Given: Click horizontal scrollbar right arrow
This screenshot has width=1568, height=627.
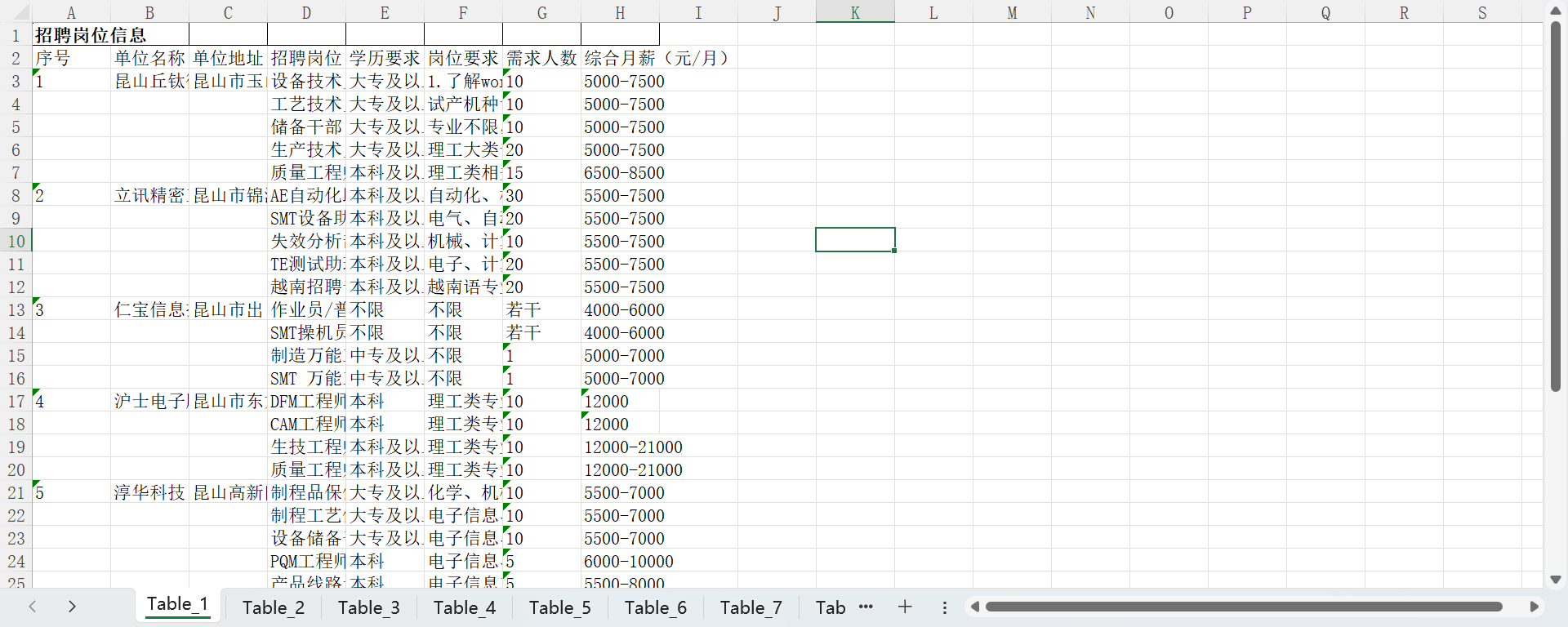Looking at the screenshot, I should tap(1535, 607).
